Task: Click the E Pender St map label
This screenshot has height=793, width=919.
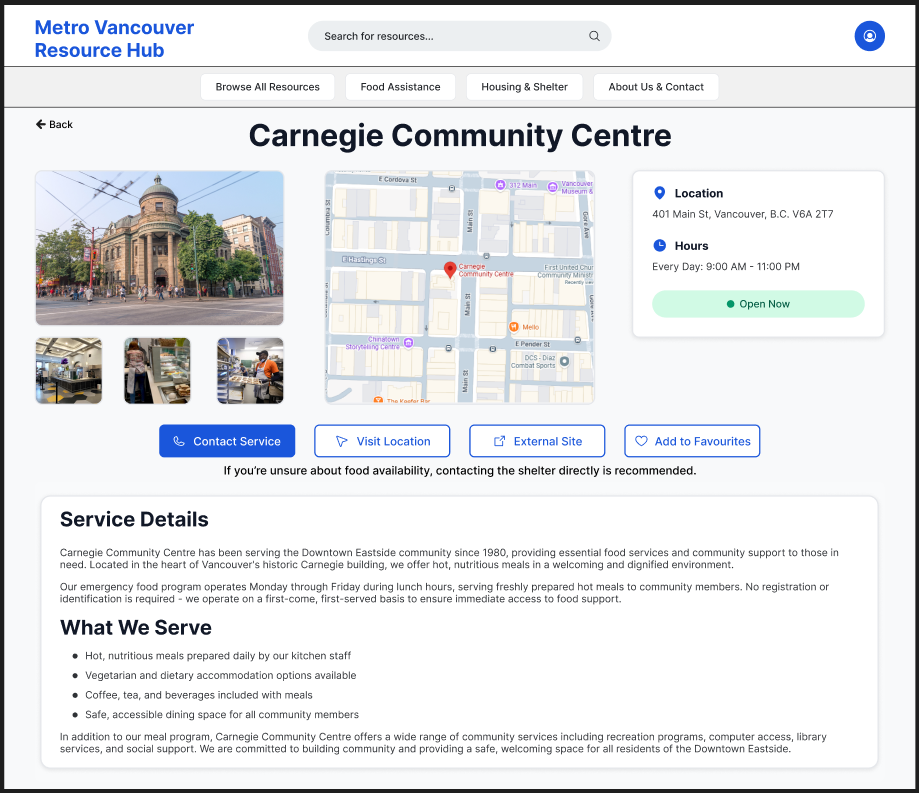Action: click(532, 344)
